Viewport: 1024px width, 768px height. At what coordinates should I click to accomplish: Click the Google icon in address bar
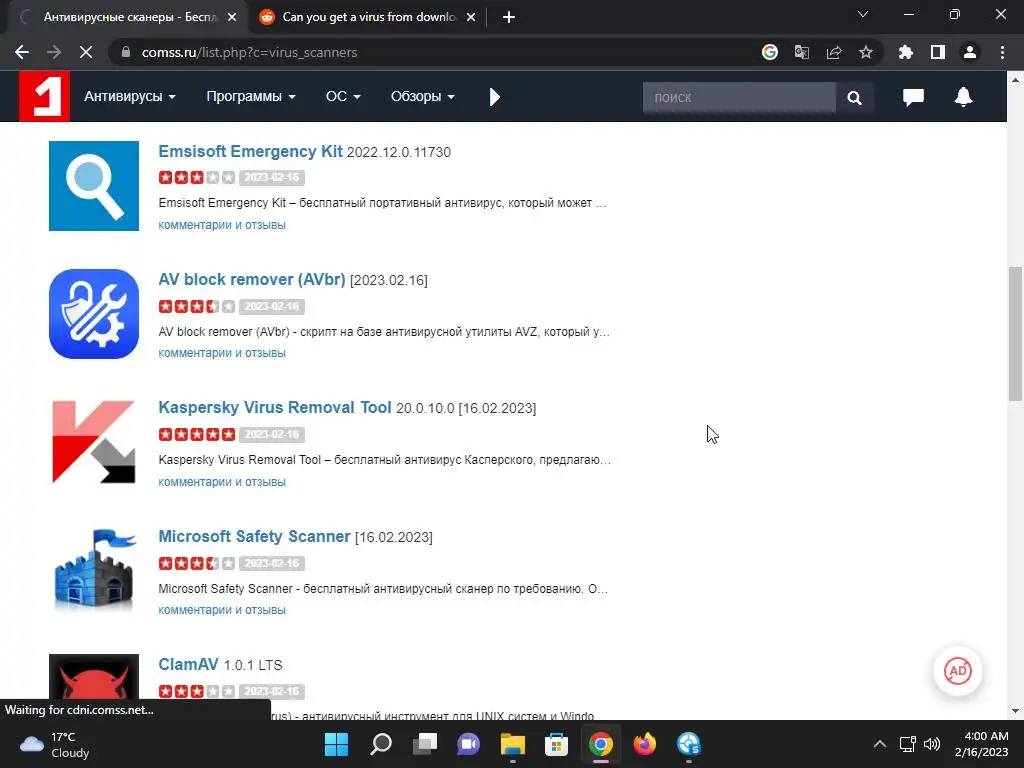(x=770, y=52)
